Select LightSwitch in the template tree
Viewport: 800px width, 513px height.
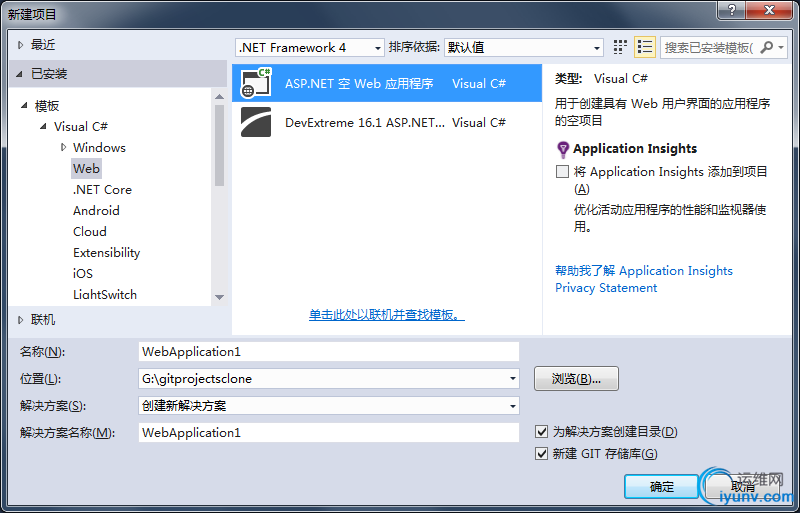105,295
